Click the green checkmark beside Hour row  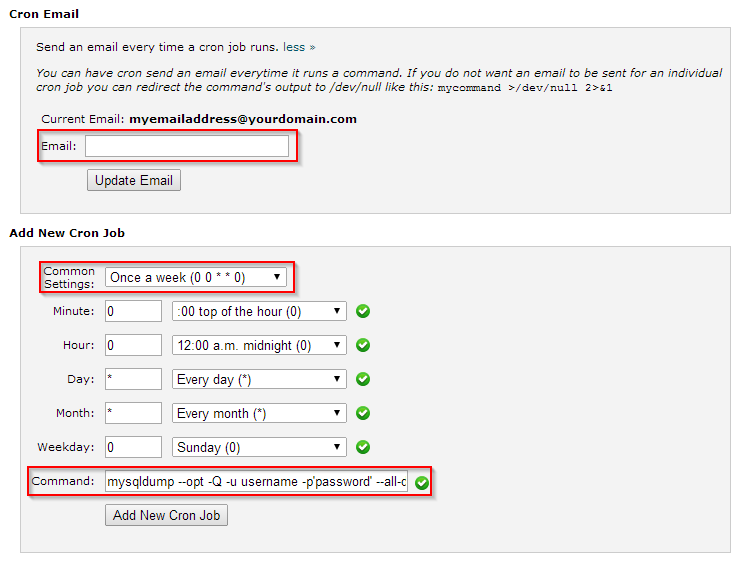(x=363, y=345)
